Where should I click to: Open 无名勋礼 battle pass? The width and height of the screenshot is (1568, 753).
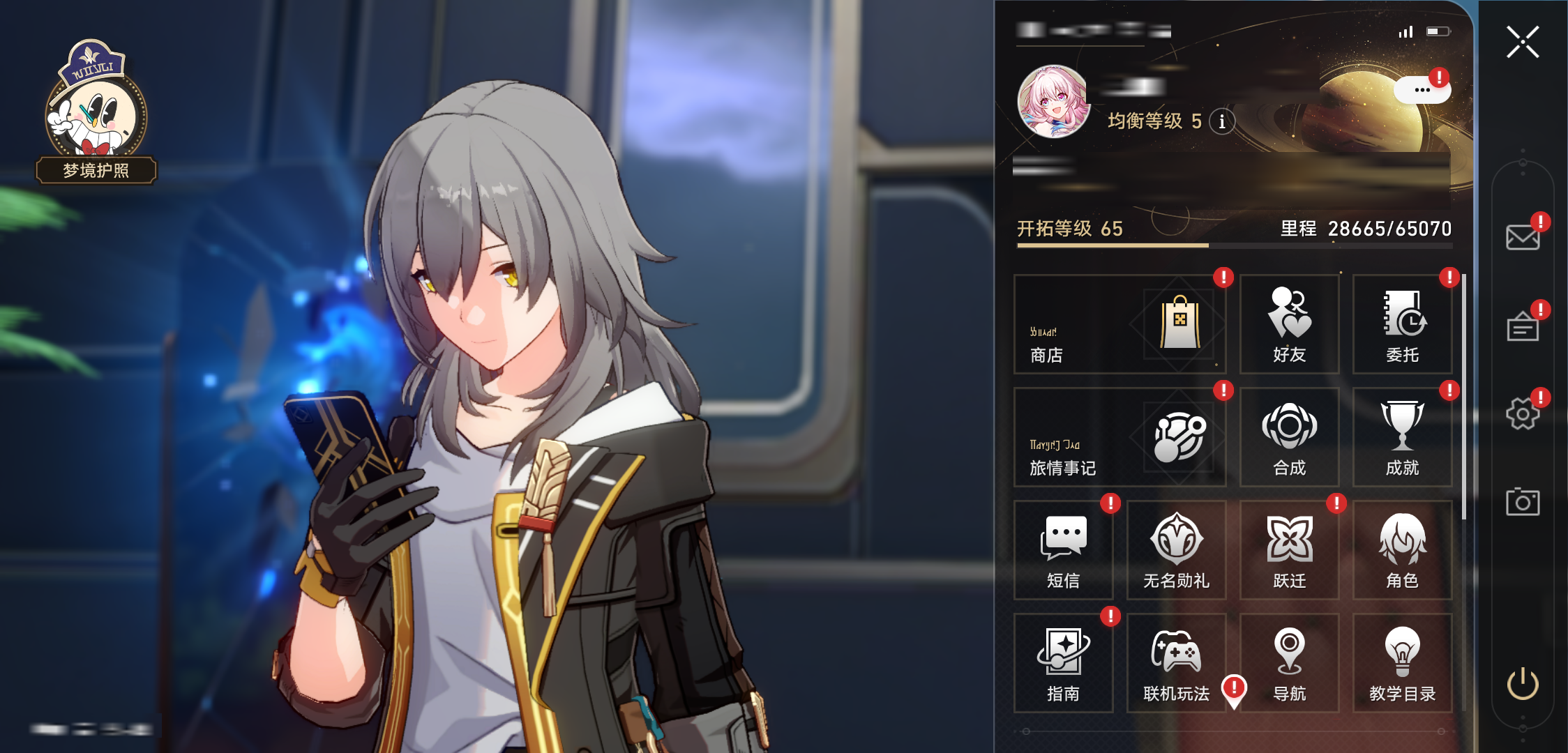1176,550
